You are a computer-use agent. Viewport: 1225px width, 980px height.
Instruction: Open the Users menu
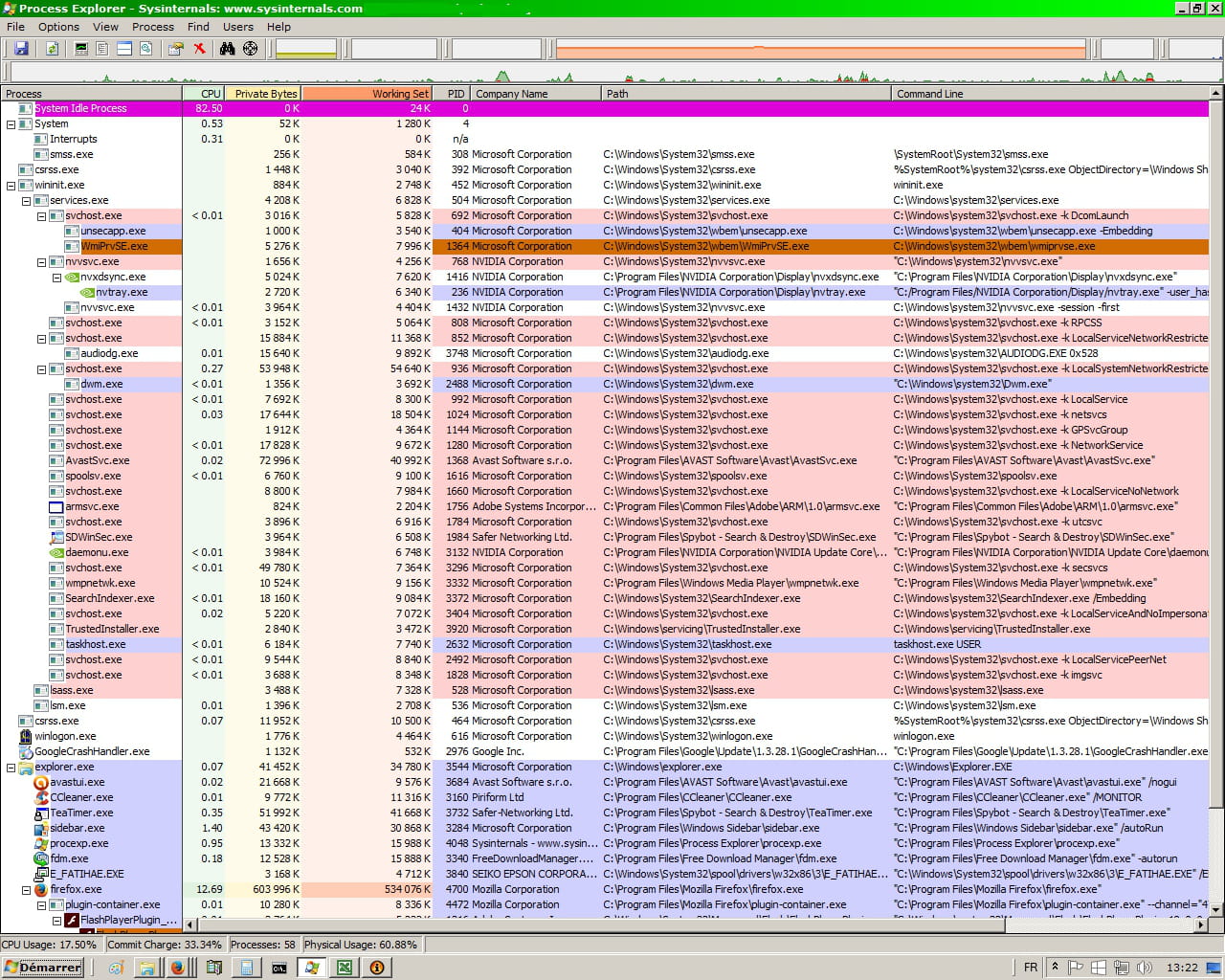238,27
